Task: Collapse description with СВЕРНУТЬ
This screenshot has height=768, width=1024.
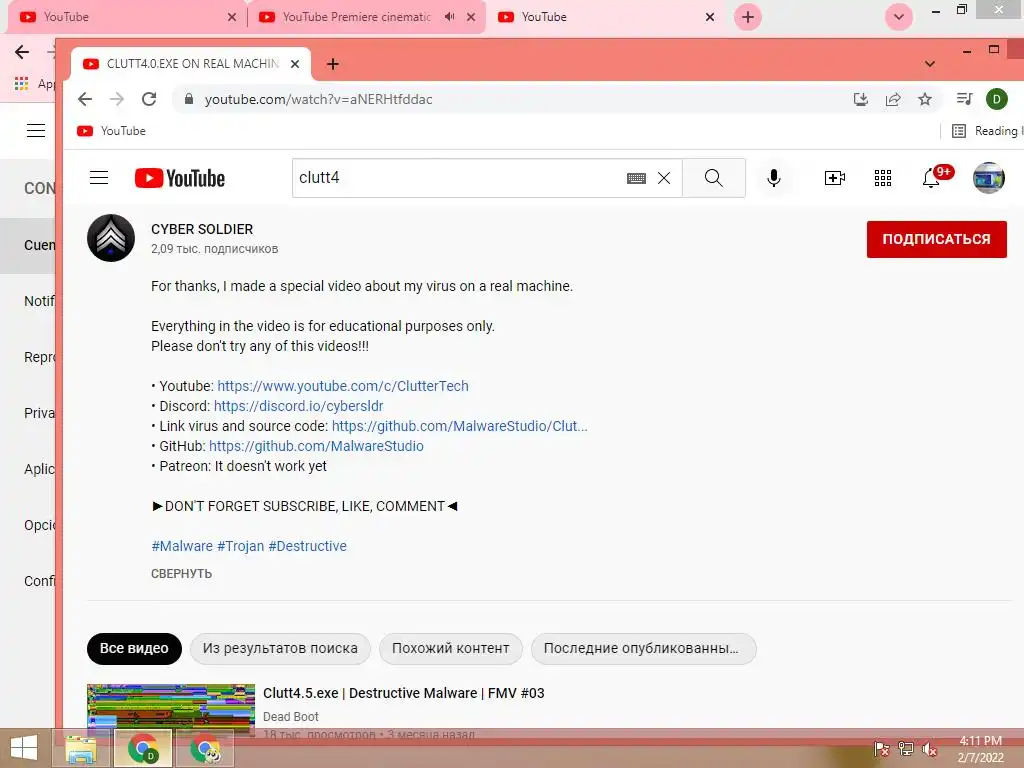Action: coord(182,573)
